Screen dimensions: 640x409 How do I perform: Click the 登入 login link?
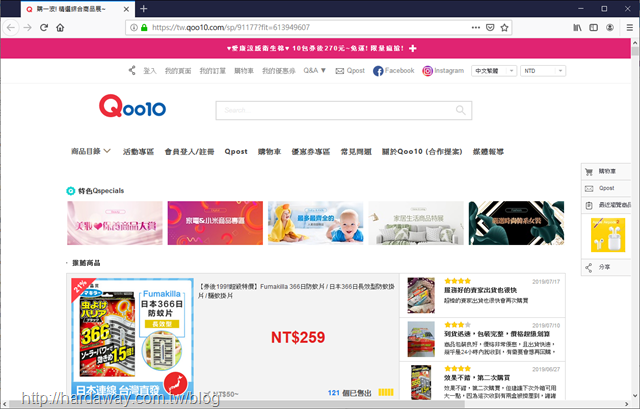point(150,71)
